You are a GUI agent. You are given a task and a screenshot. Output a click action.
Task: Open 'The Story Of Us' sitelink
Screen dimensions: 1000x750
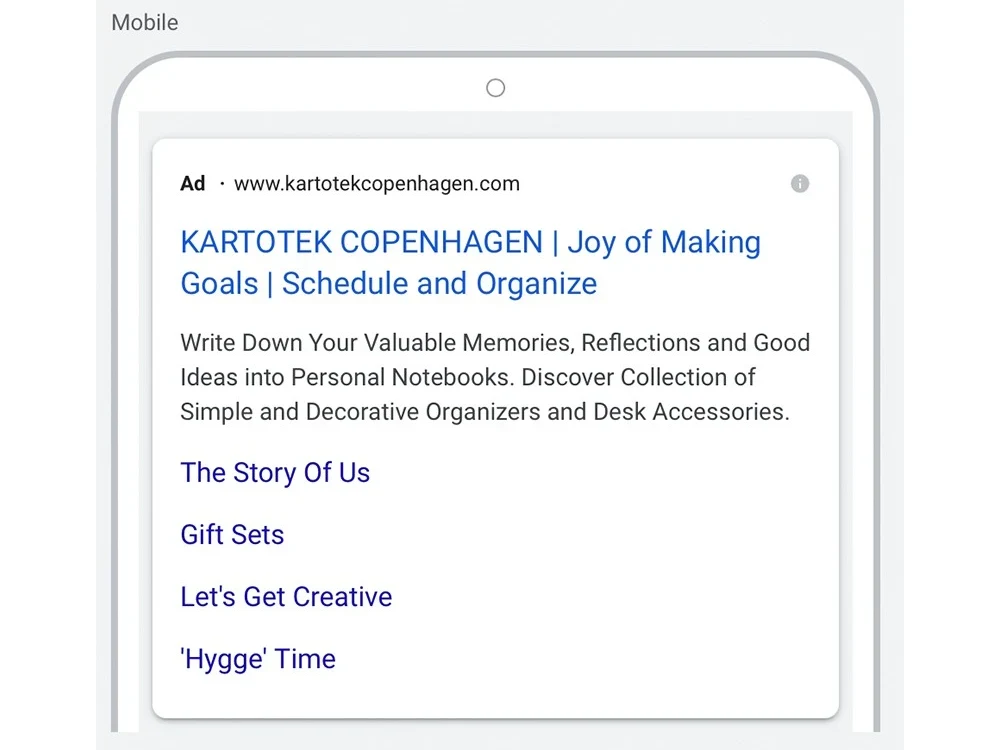coord(275,473)
